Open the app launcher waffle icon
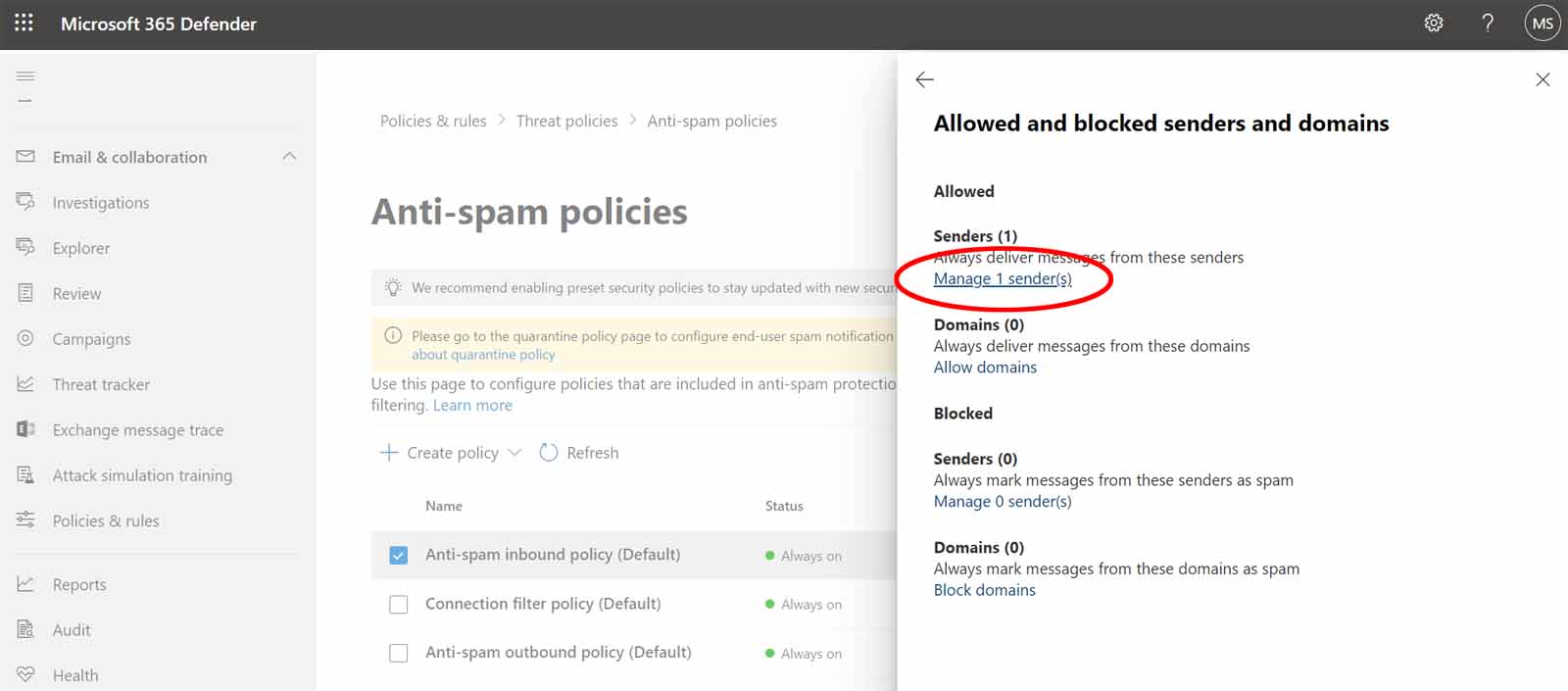Screen dimensions: 1568x691 coord(24,23)
